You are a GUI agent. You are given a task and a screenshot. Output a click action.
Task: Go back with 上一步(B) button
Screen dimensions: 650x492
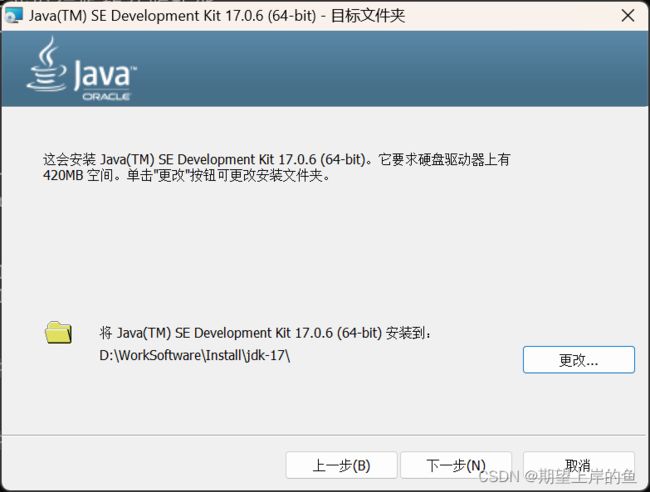click(341, 465)
